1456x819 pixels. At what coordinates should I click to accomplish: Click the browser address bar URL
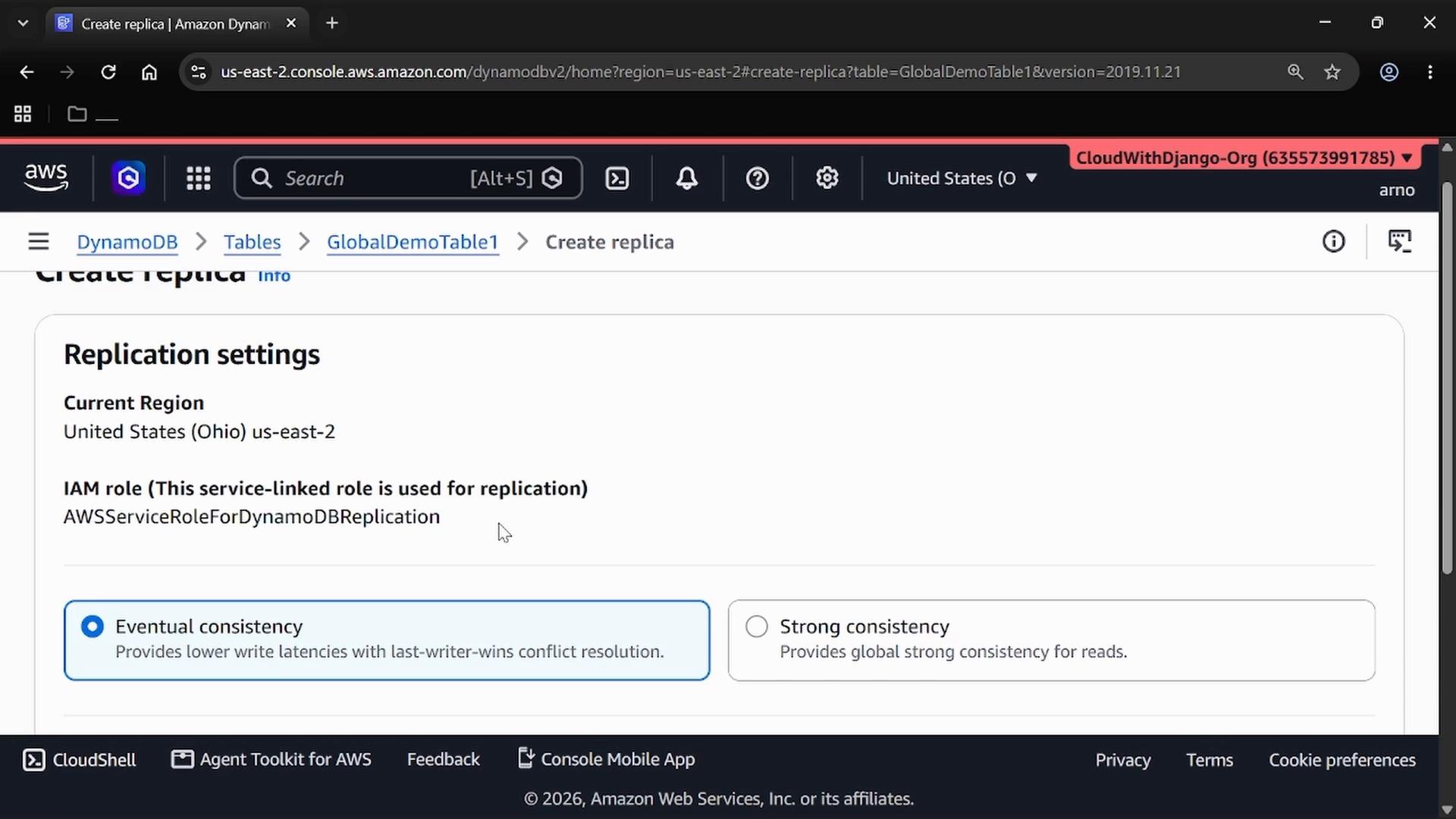[x=701, y=72]
